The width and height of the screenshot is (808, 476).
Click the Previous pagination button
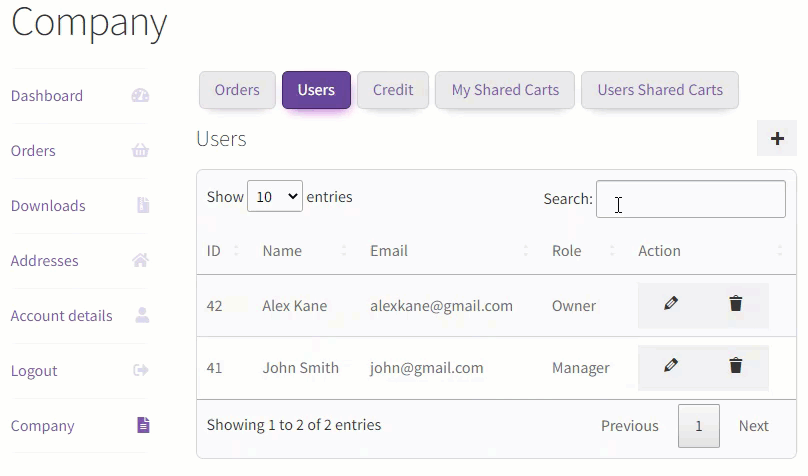pyautogui.click(x=630, y=426)
